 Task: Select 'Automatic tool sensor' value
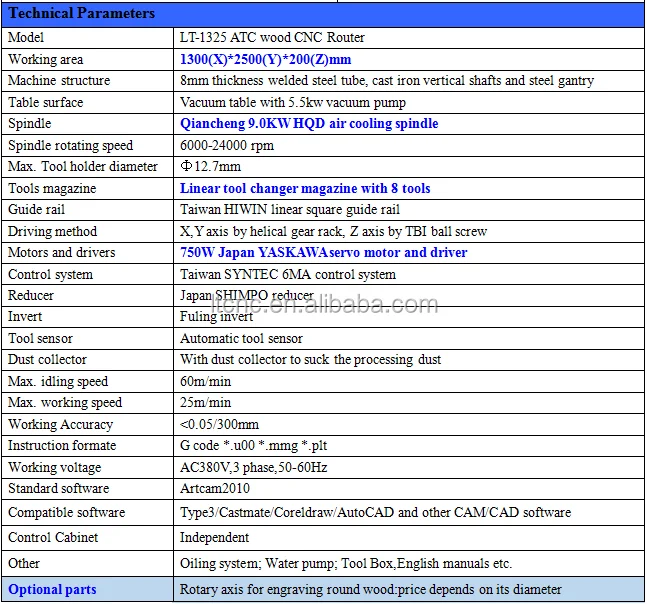pos(241,339)
